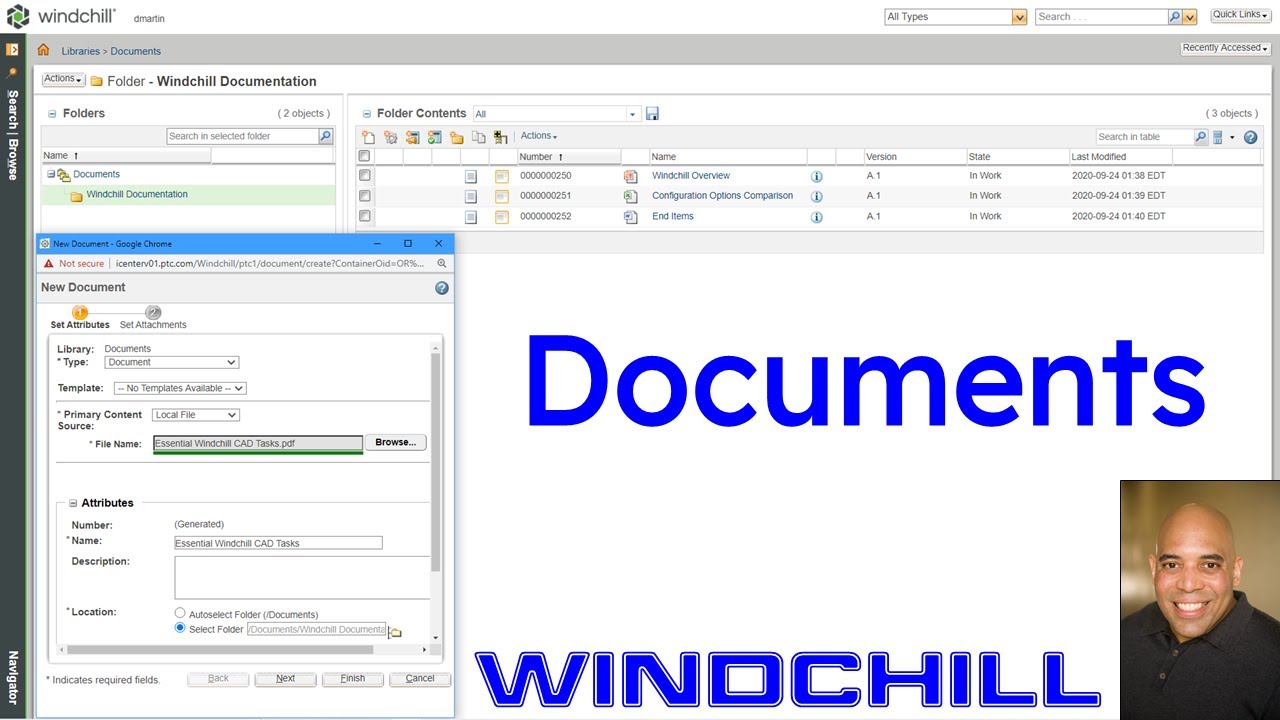Select Windchill Documentation folder in tree
Screen dimensions: 1280x720
137,195
